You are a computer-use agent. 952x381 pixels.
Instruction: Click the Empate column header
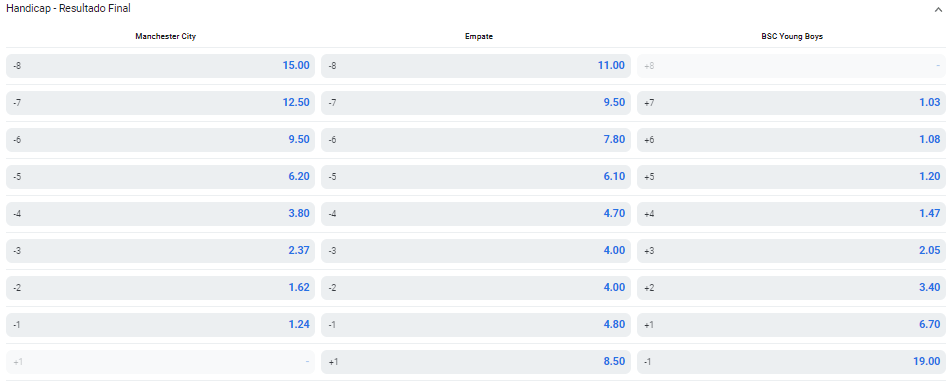pyautogui.click(x=478, y=36)
